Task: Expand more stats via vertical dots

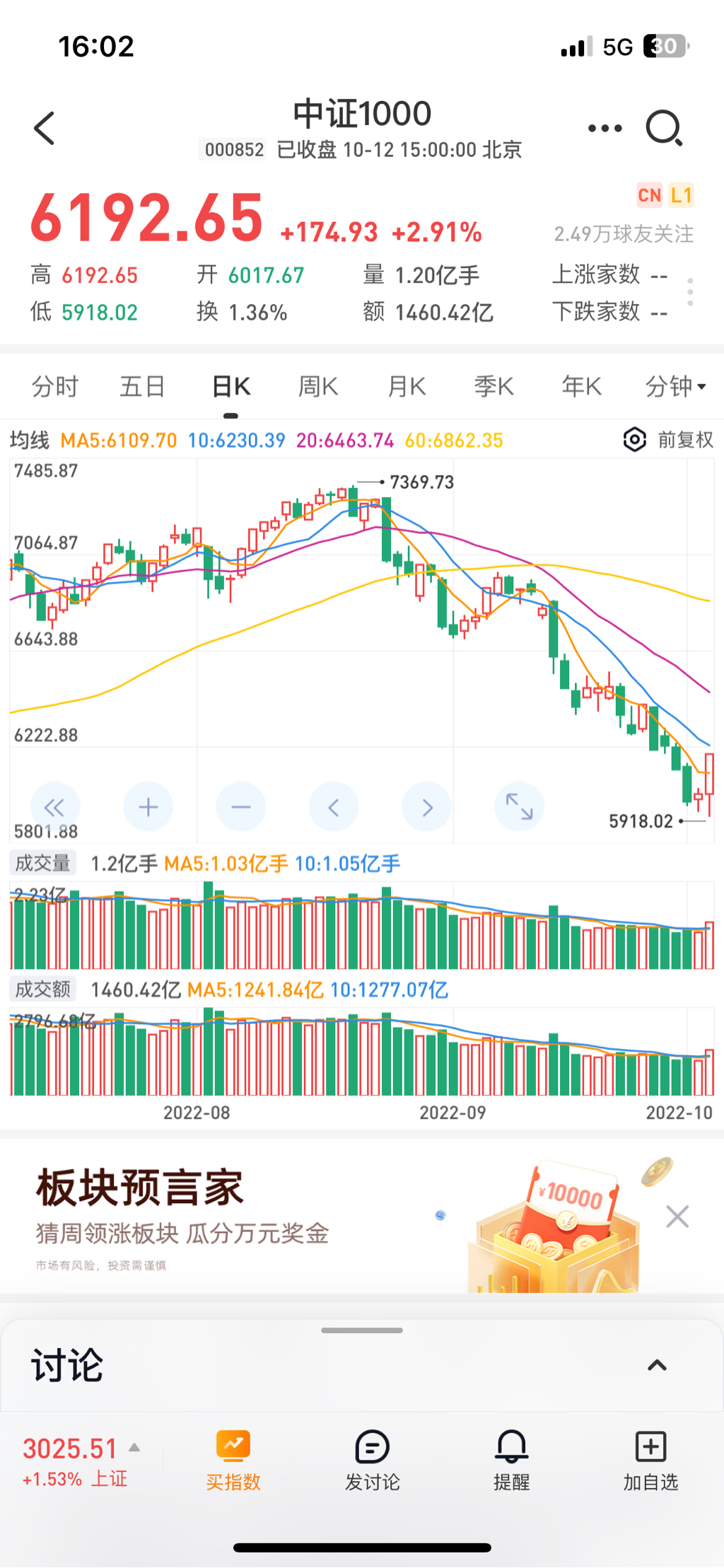Action: click(690, 292)
